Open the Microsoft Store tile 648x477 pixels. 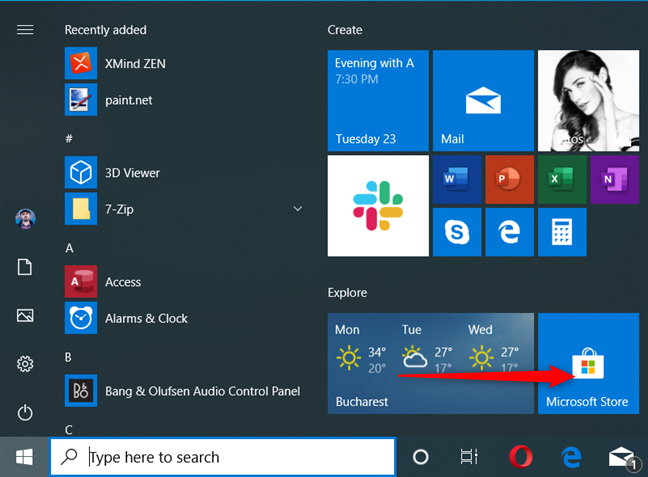pyautogui.click(x=588, y=363)
